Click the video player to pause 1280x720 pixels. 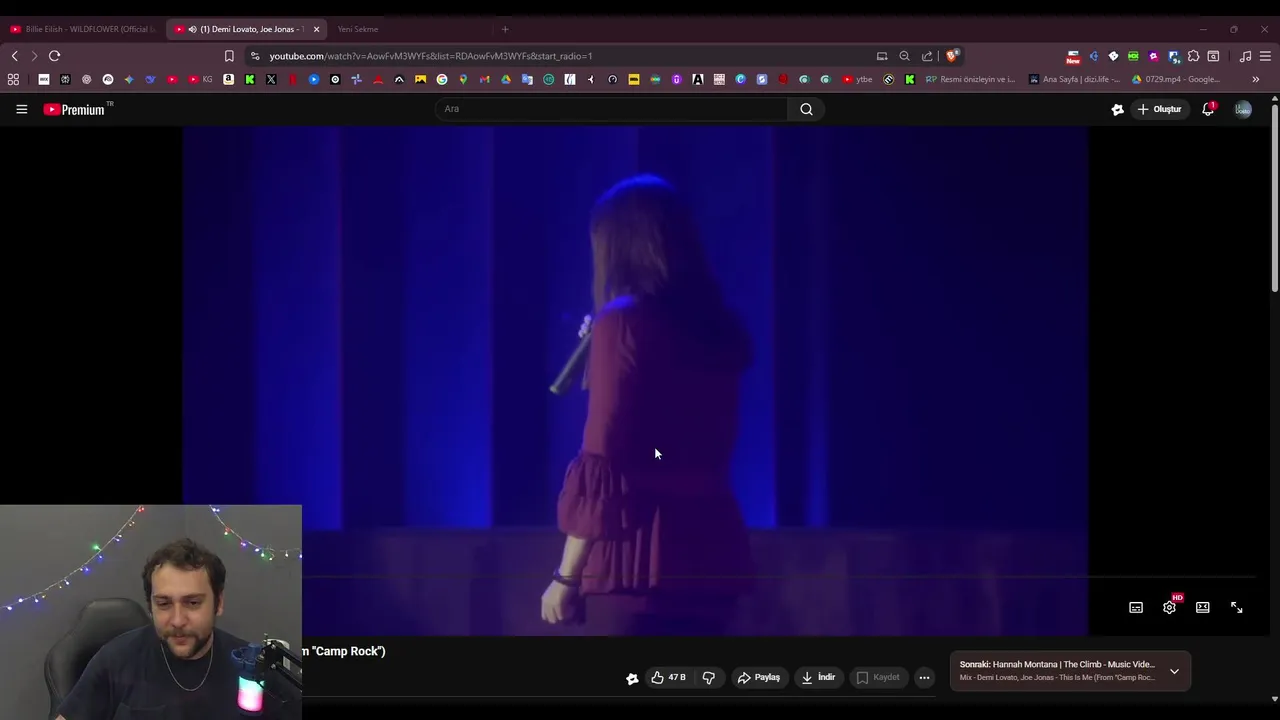[x=635, y=380]
